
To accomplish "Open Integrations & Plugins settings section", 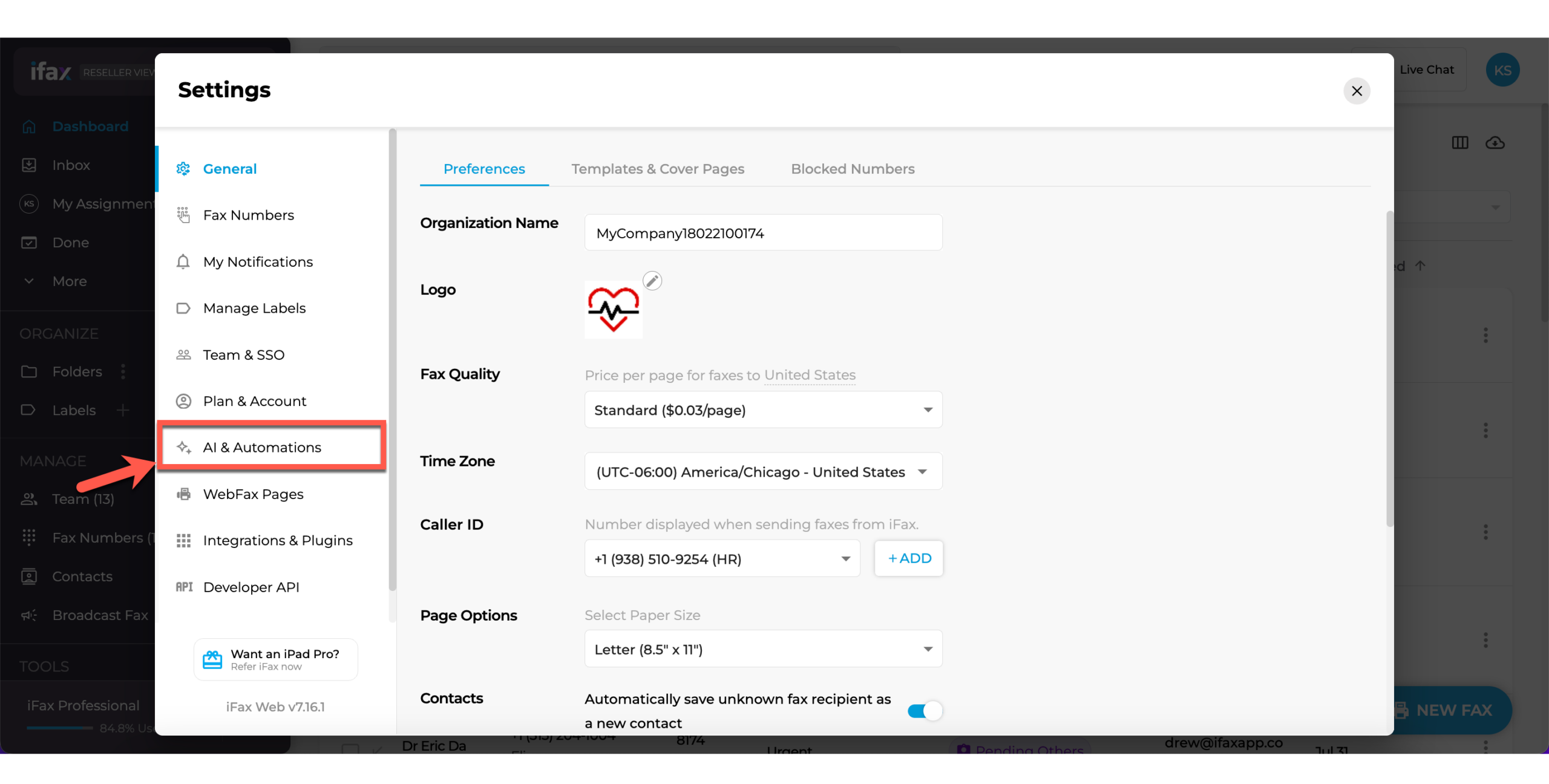I will [x=272, y=540].
